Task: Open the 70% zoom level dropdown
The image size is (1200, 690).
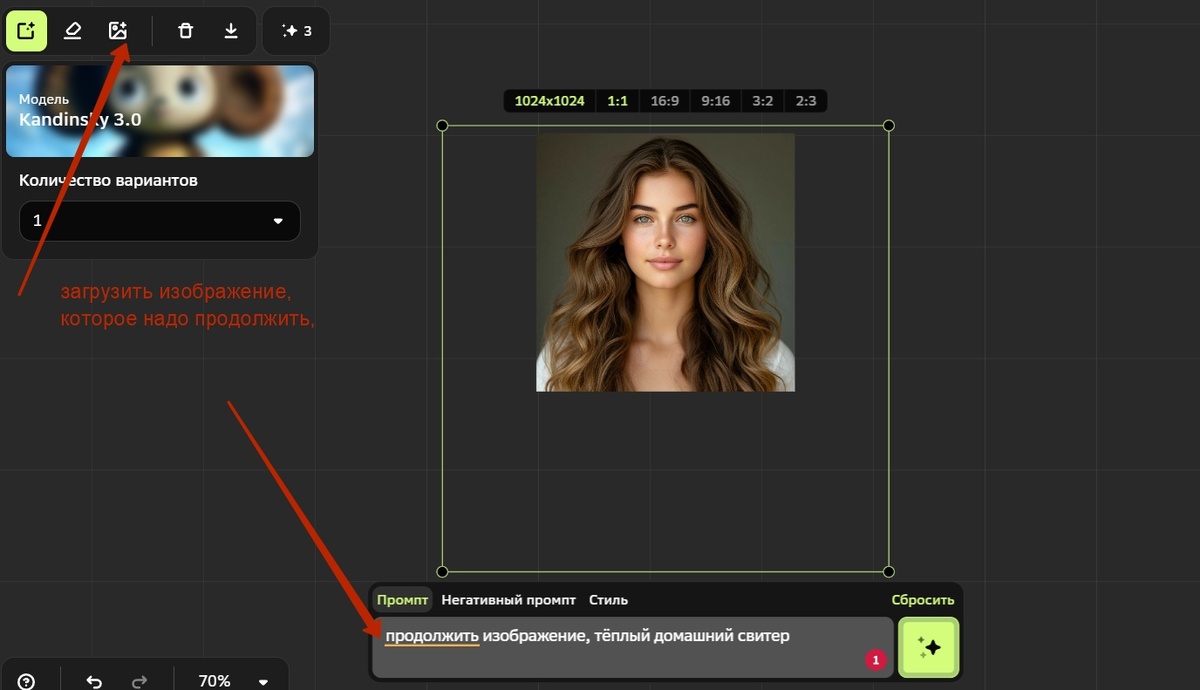Action: 233,681
